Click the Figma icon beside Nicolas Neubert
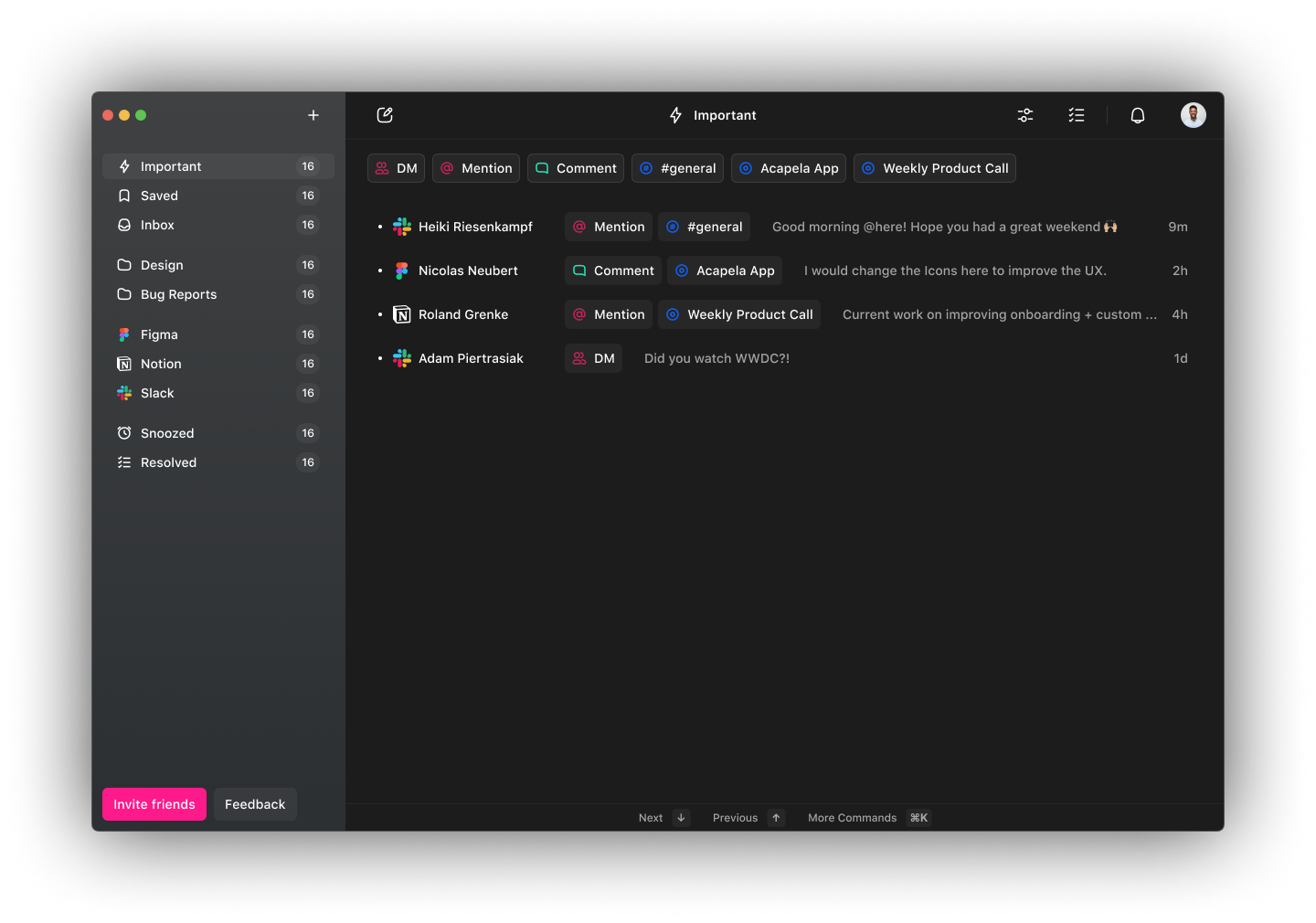 (x=402, y=271)
